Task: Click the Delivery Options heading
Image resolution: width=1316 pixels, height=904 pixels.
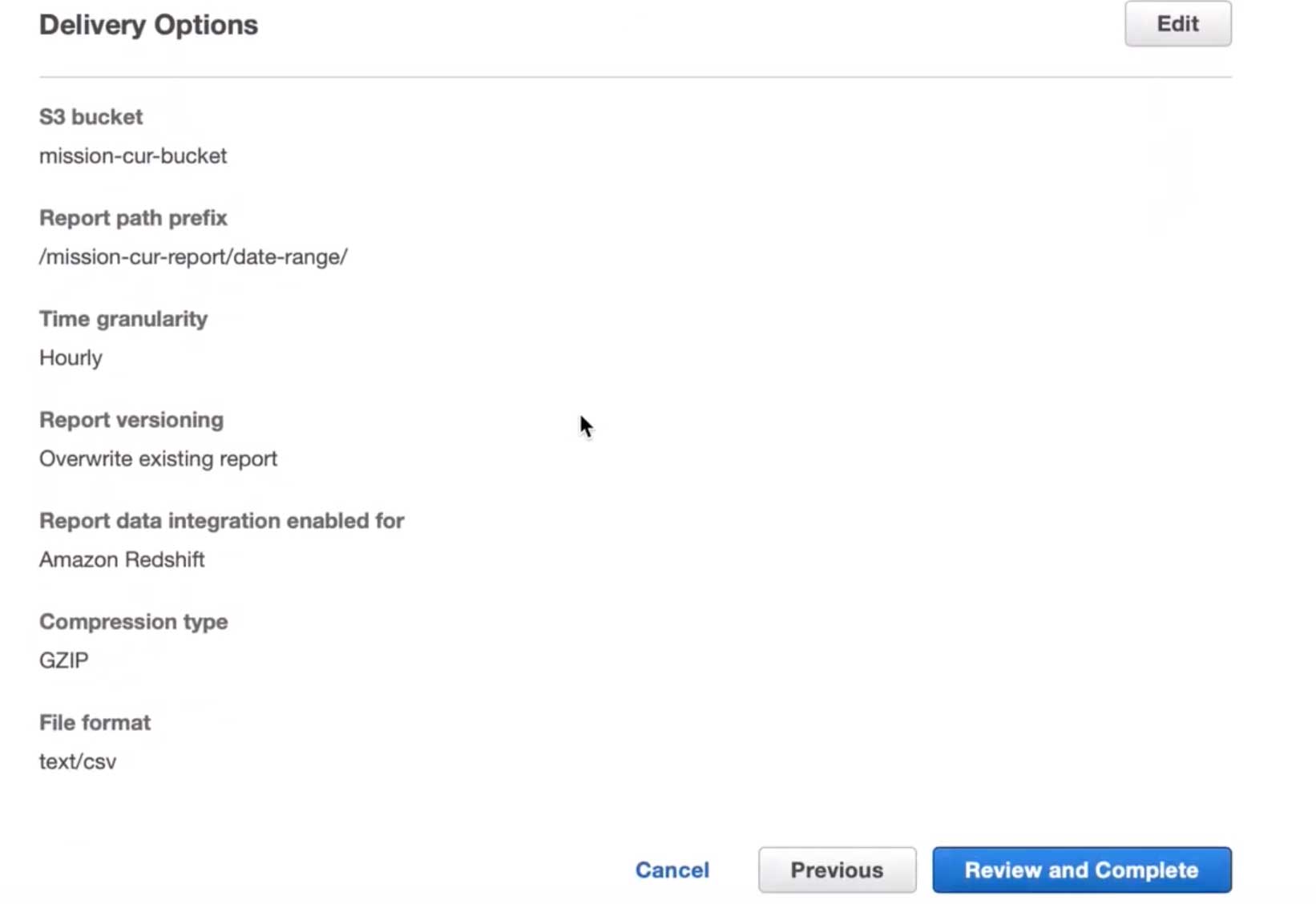Action: 148,25
